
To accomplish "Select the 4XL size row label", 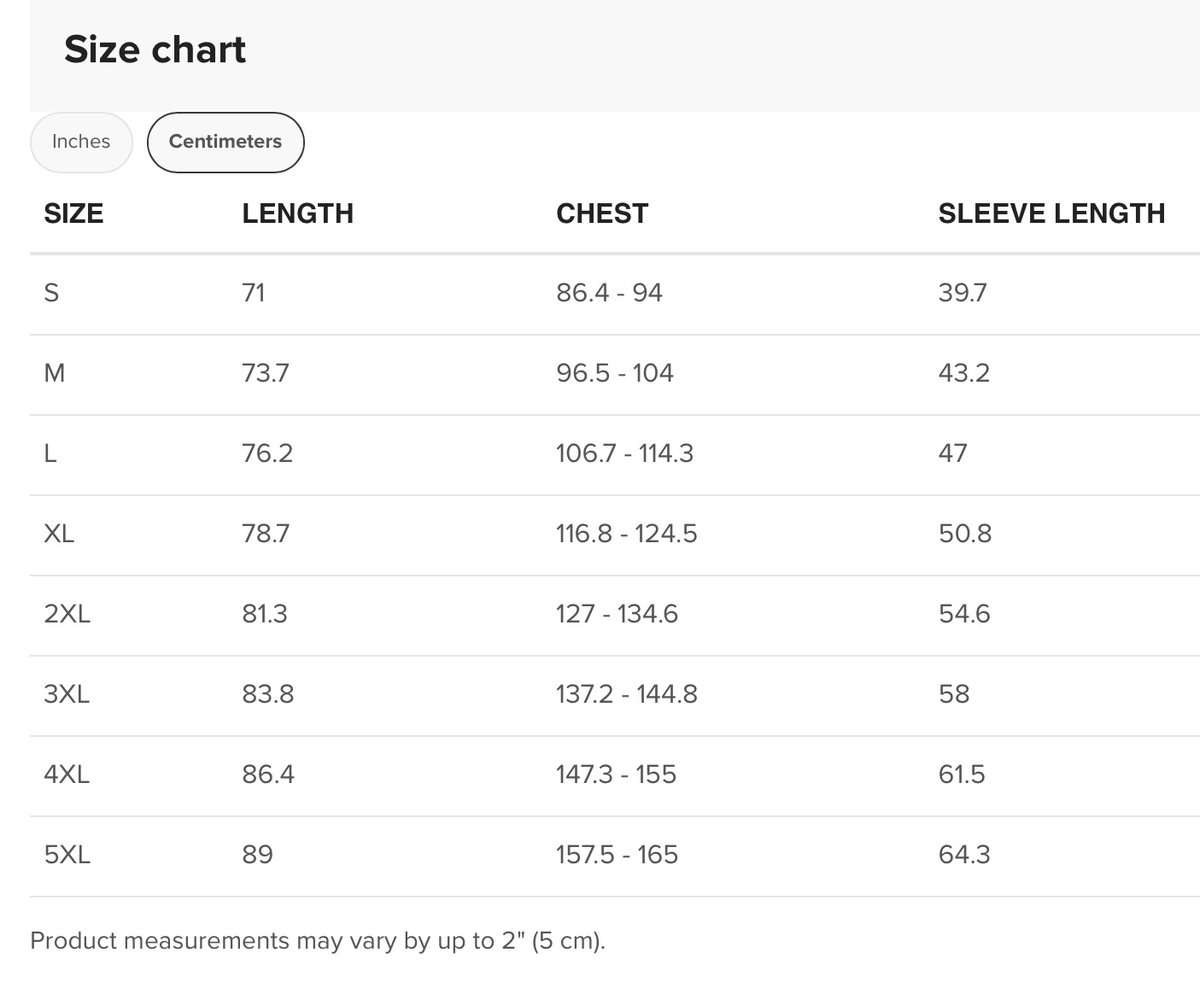I will 67,774.
